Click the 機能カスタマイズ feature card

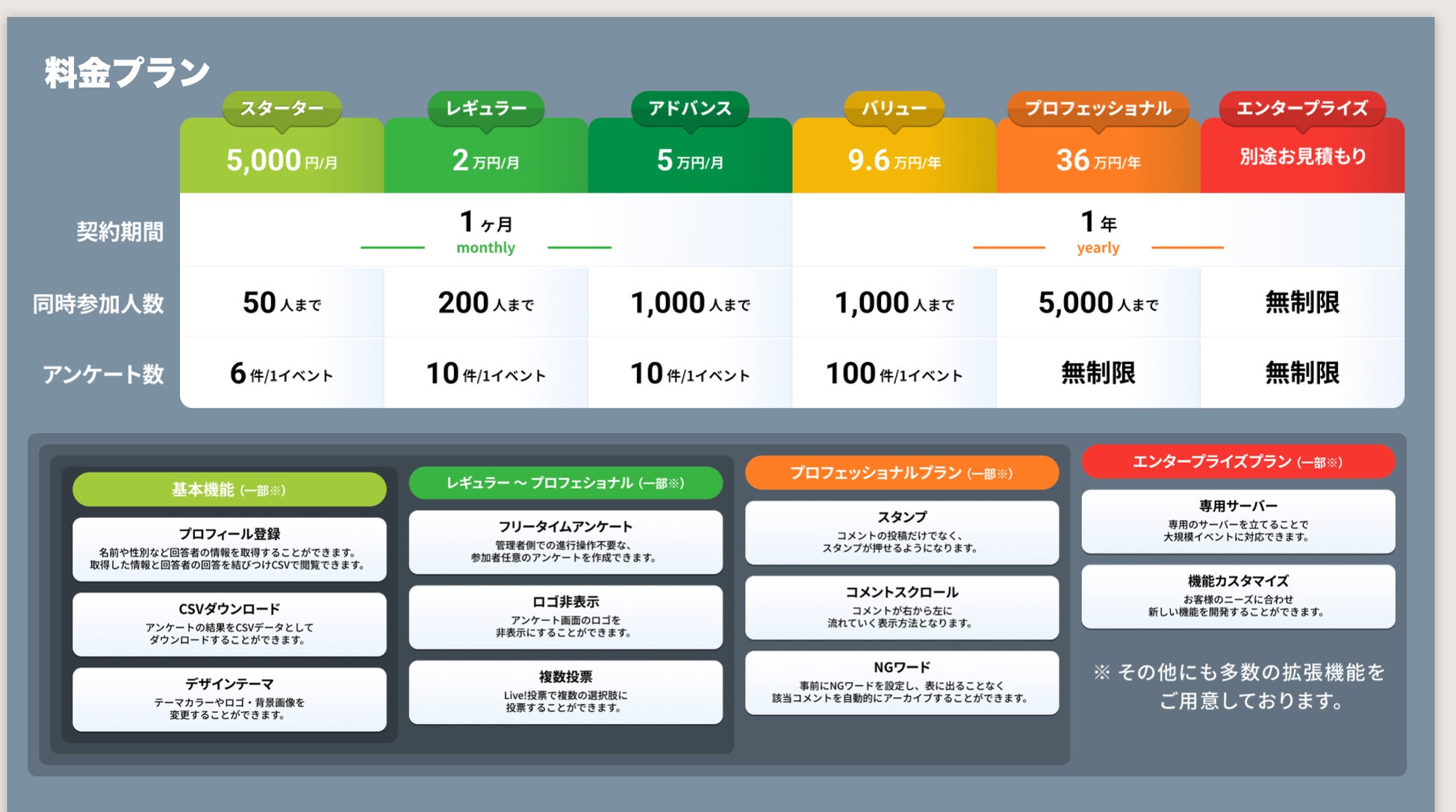1238,596
